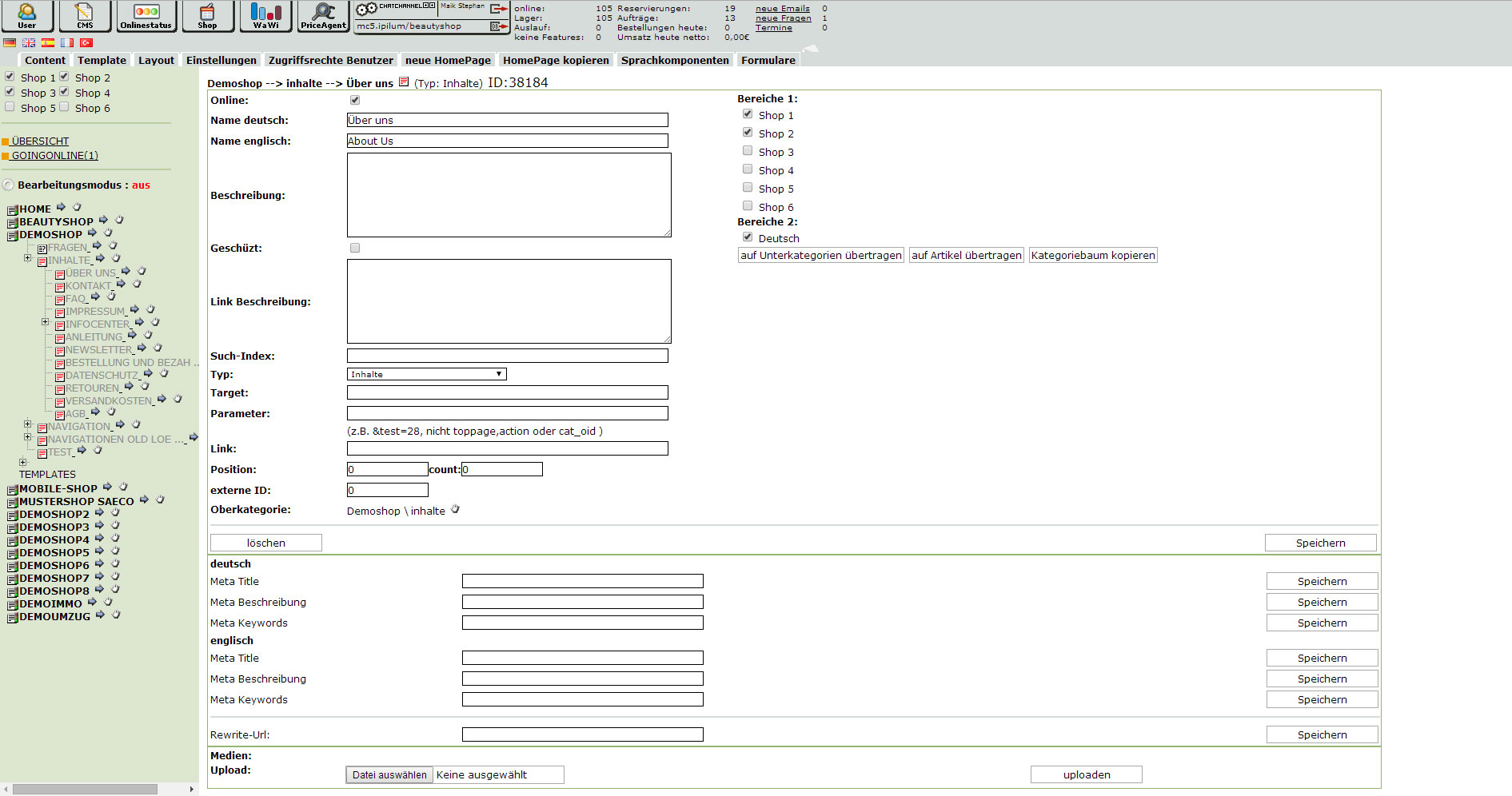Click the blue arrow next to KONTAKT
This screenshot has height=796, width=1512.
(121, 284)
